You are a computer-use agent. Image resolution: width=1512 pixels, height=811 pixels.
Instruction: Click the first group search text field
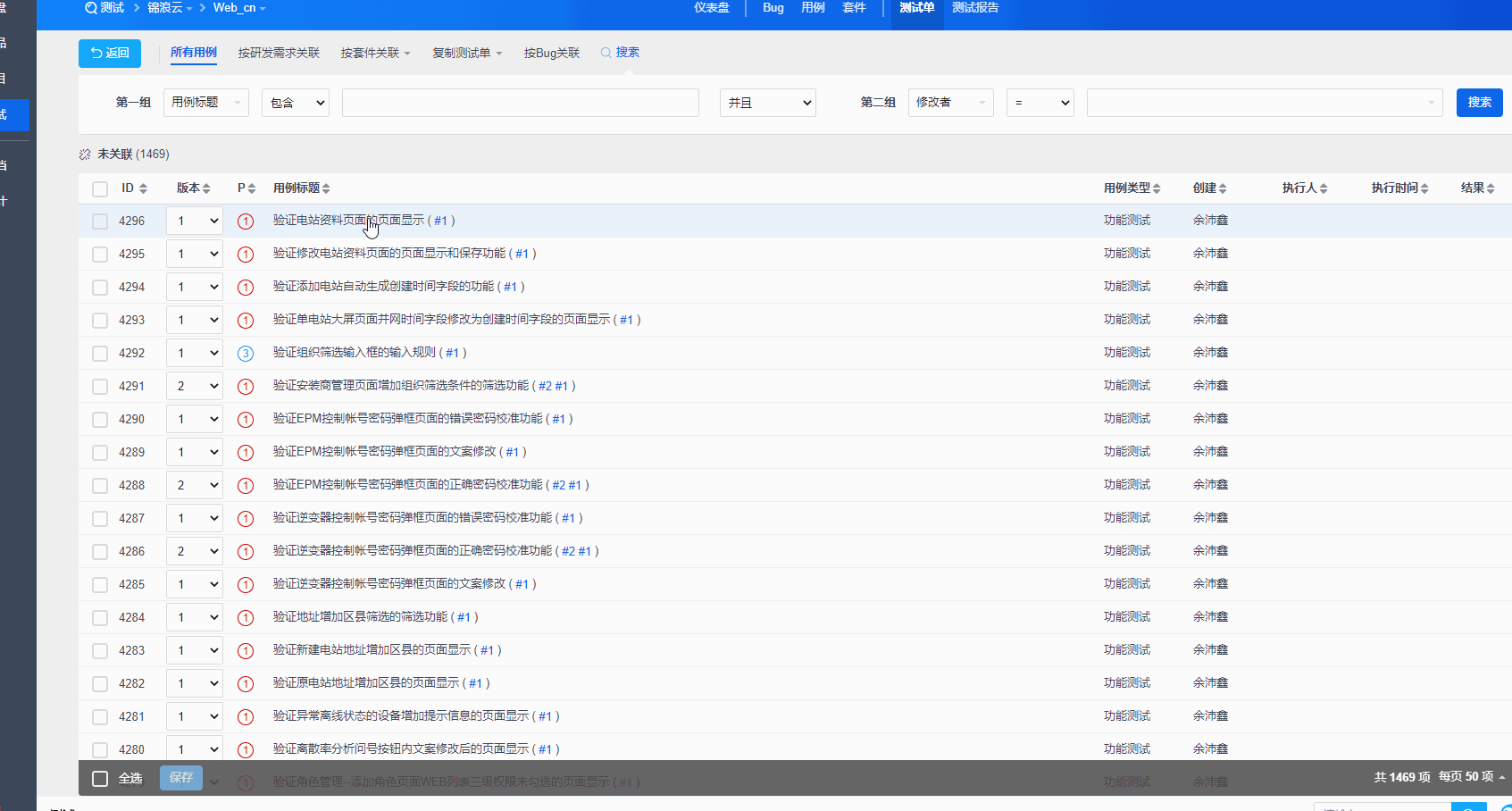coord(520,103)
